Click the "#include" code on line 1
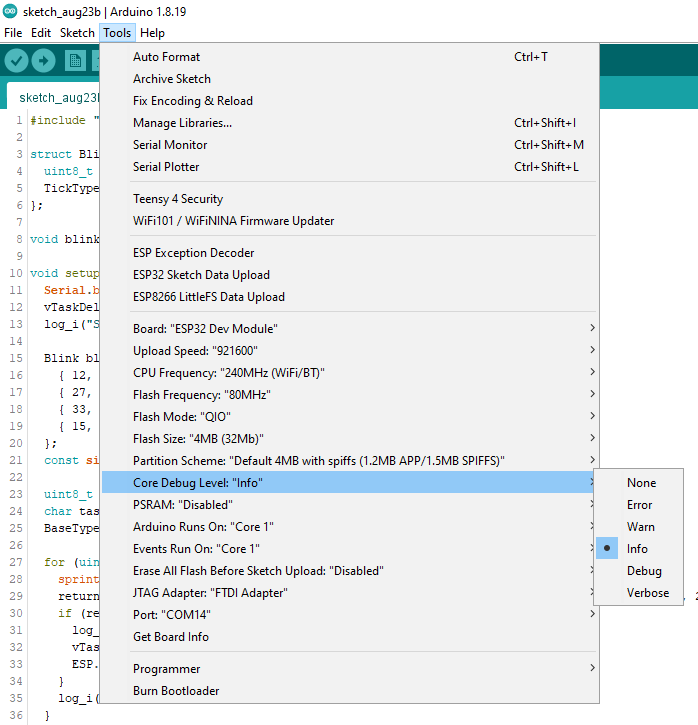 pos(58,120)
